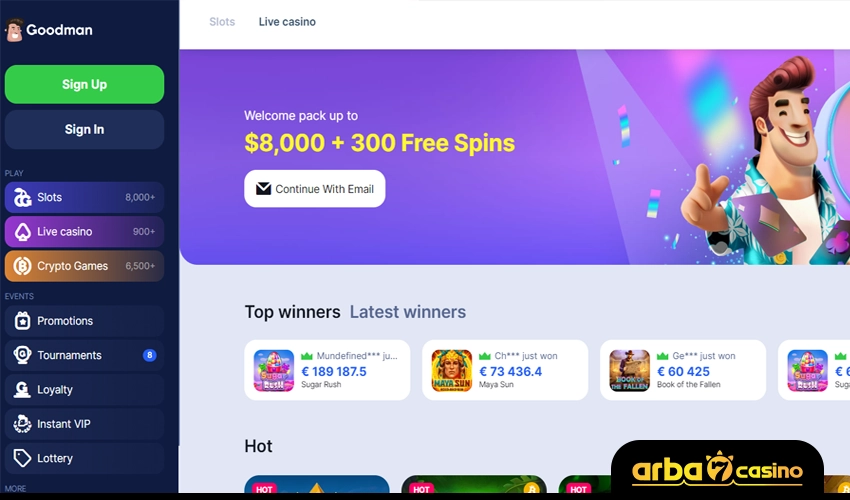This screenshot has height=500, width=850.
Task: Select the Latest winners tab
Action: (x=408, y=312)
